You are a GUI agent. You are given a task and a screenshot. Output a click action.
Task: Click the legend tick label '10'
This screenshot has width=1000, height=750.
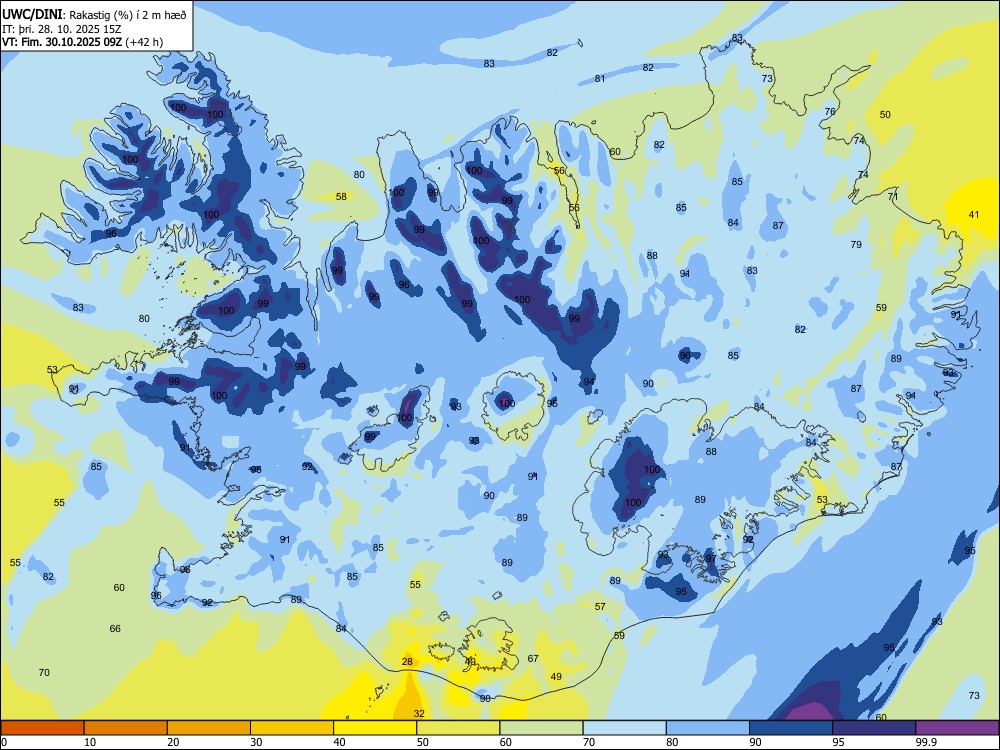90,742
